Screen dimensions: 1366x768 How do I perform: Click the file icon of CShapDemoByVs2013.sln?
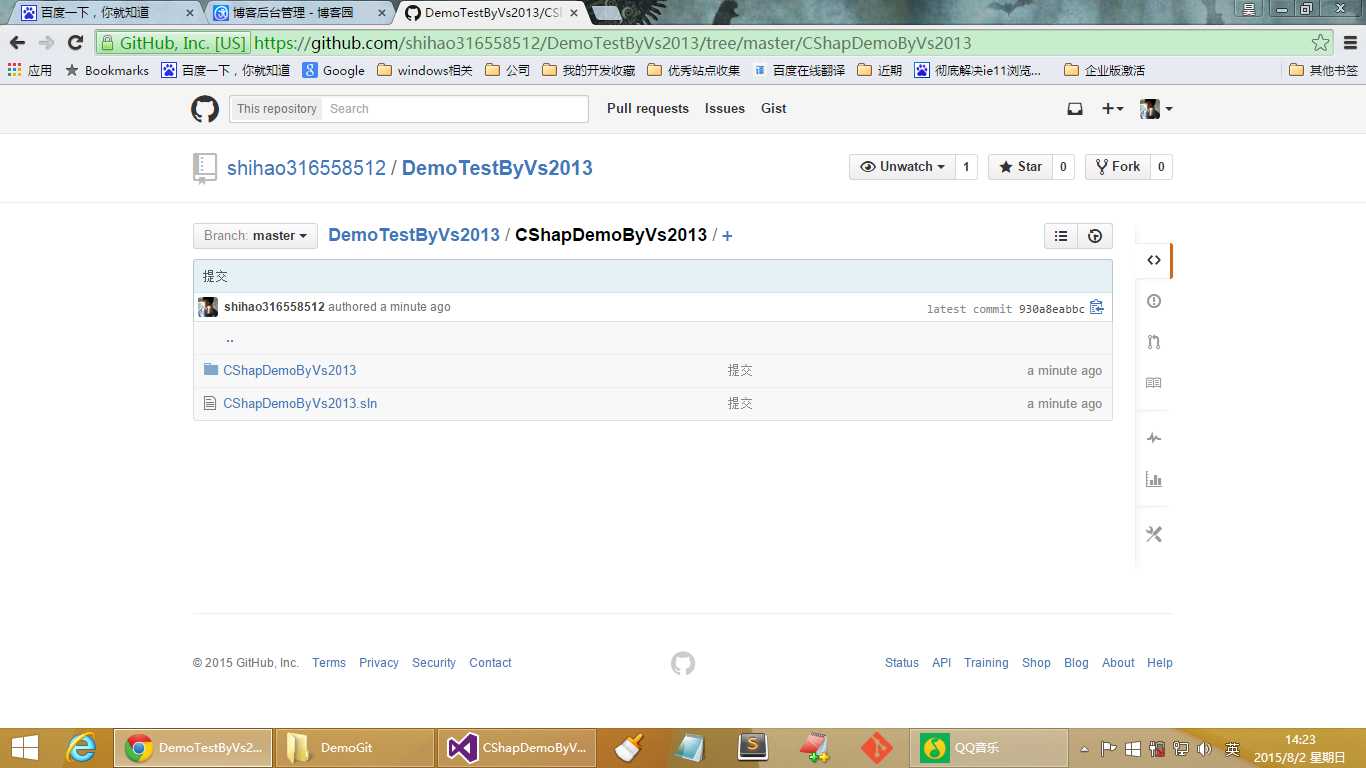[210, 403]
